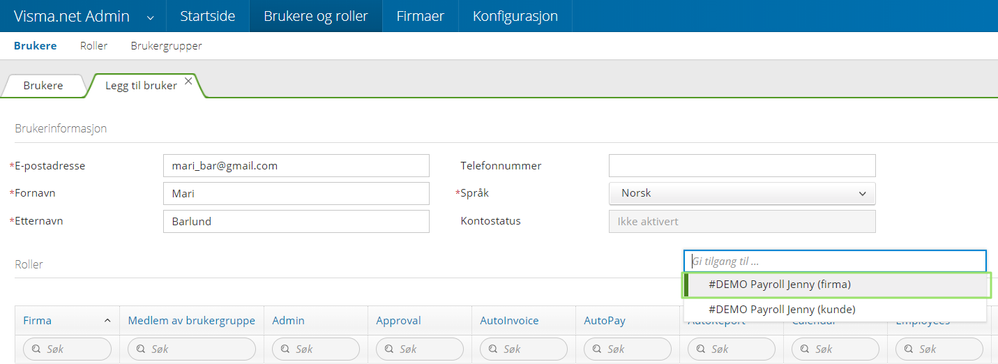Click the Telefonnummer input field
The image size is (998, 364).
(x=742, y=165)
